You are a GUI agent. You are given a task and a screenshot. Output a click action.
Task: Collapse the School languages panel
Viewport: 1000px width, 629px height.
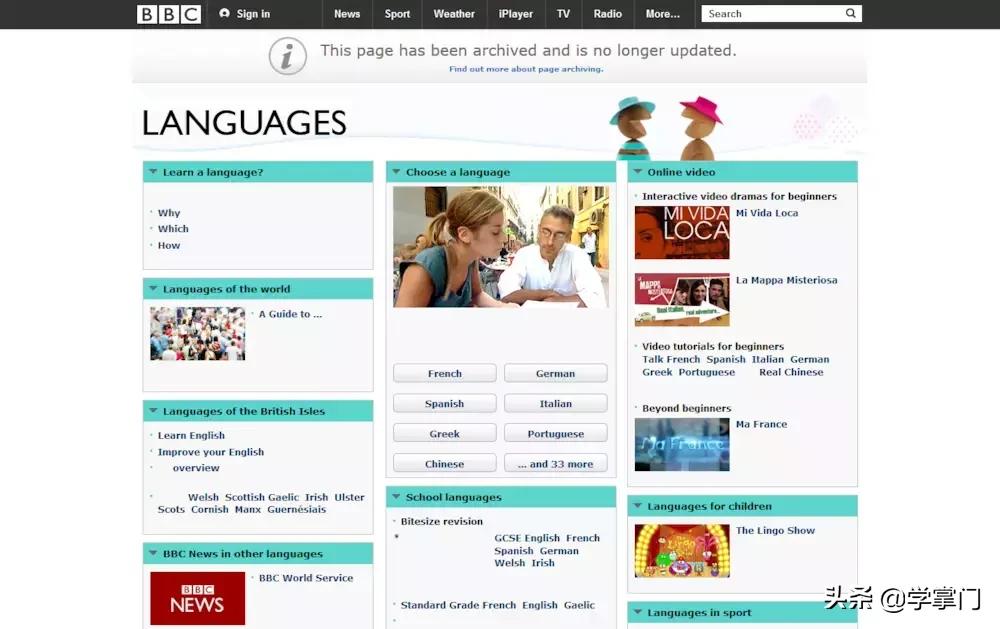click(x=396, y=496)
